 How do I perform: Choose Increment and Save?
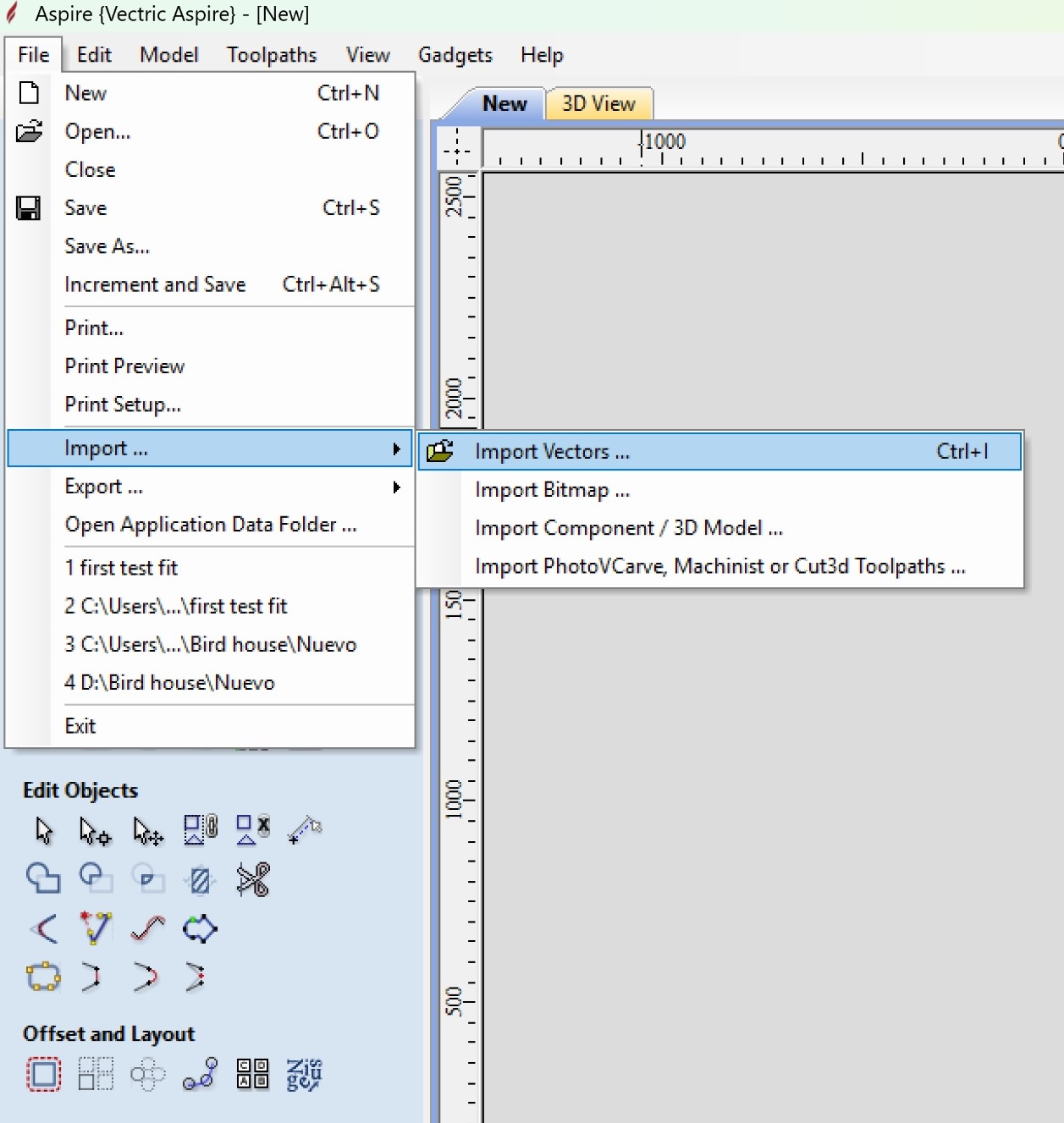coord(210,284)
